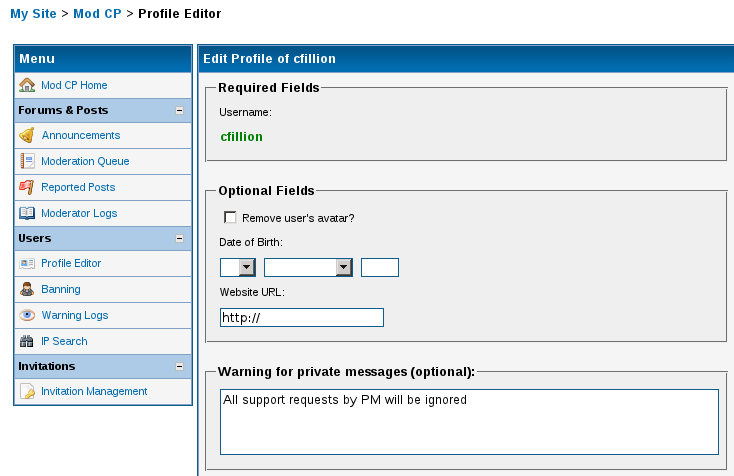
Task: Click the Profile Editor card icon
Action: (27, 263)
